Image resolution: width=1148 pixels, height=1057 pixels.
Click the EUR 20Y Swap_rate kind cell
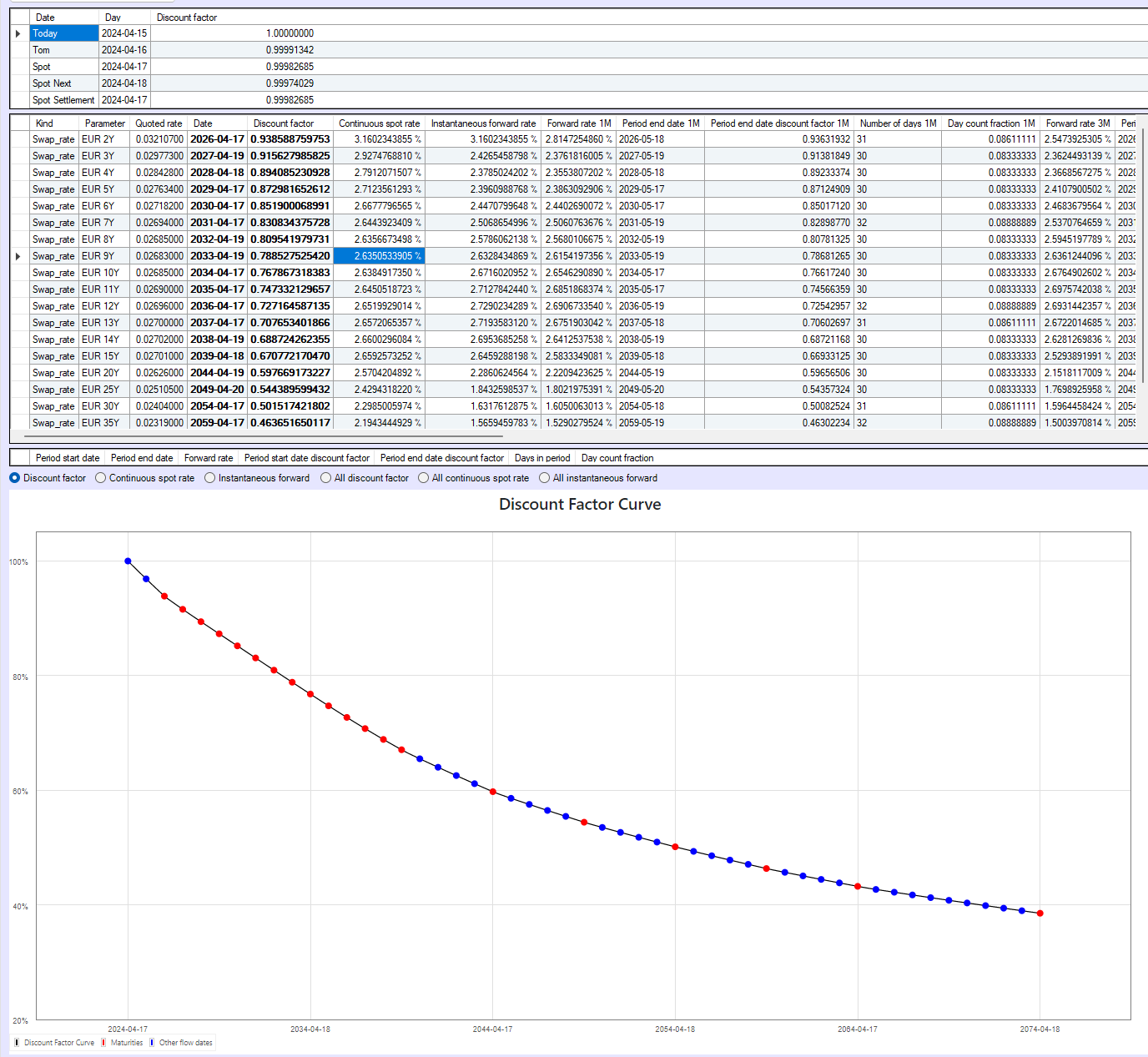(x=53, y=373)
